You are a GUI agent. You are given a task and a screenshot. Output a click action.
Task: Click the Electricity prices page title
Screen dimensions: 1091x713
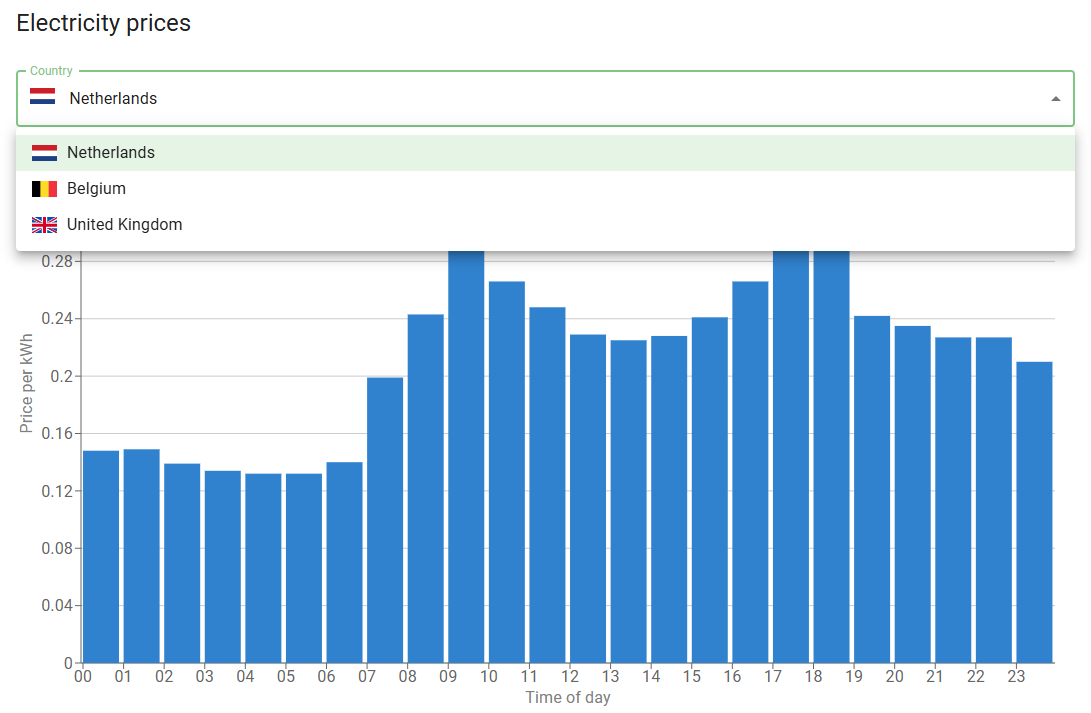tap(103, 22)
